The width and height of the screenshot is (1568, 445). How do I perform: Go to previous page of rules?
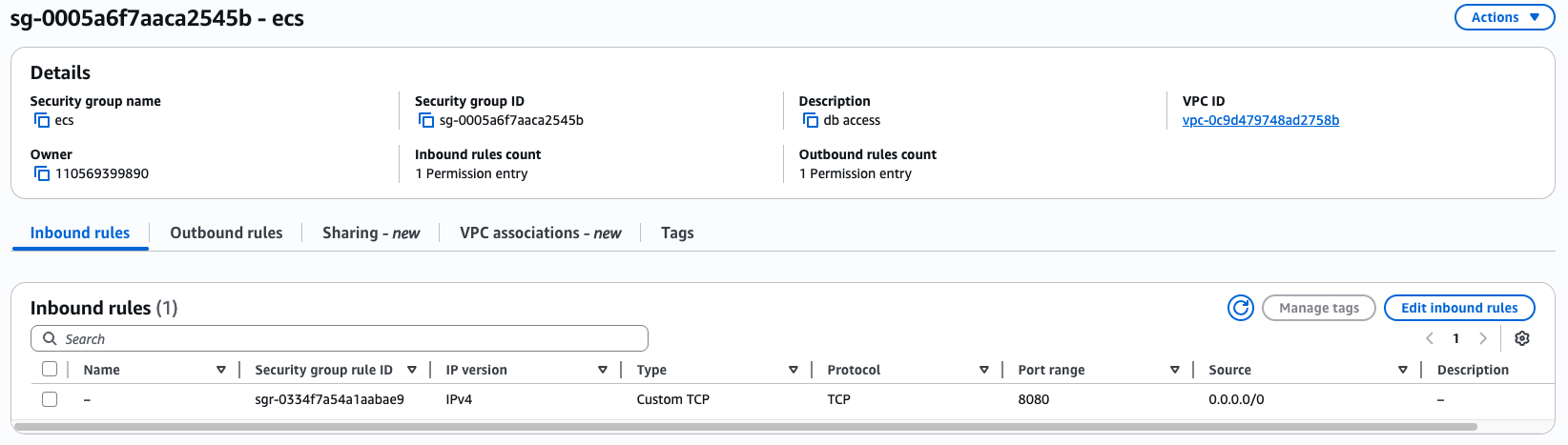point(1430,338)
